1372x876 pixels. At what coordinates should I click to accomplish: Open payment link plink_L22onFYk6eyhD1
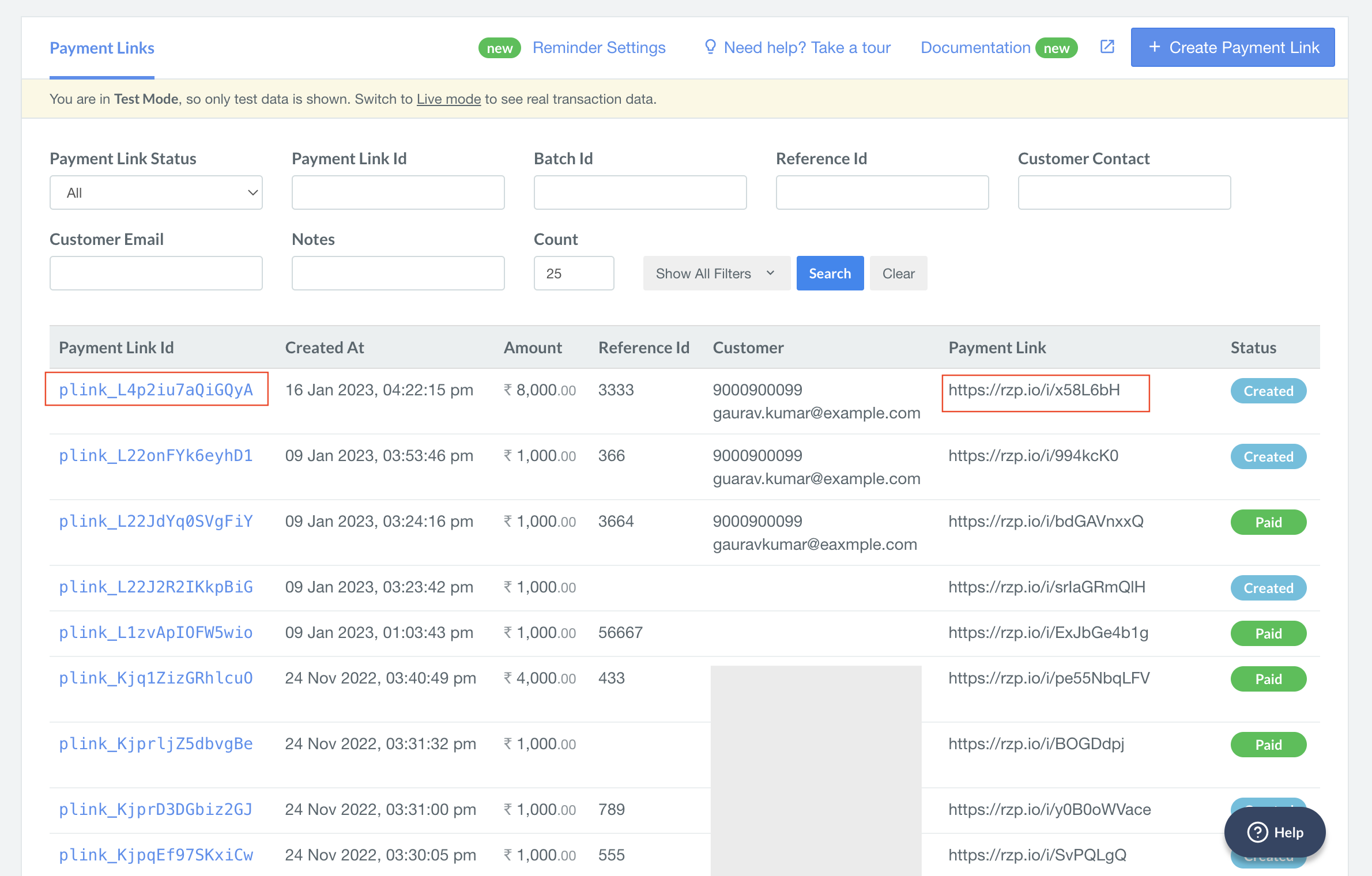156,455
